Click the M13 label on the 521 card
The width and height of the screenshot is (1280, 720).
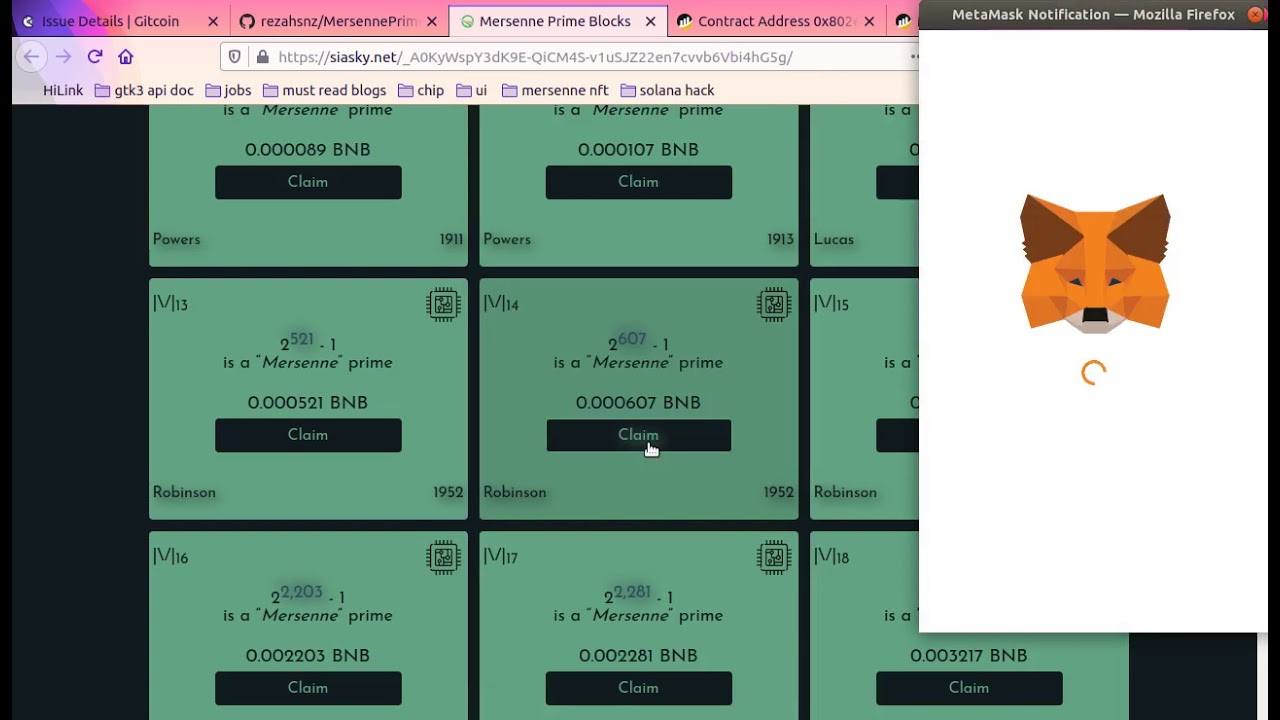(x=170, y=304)
